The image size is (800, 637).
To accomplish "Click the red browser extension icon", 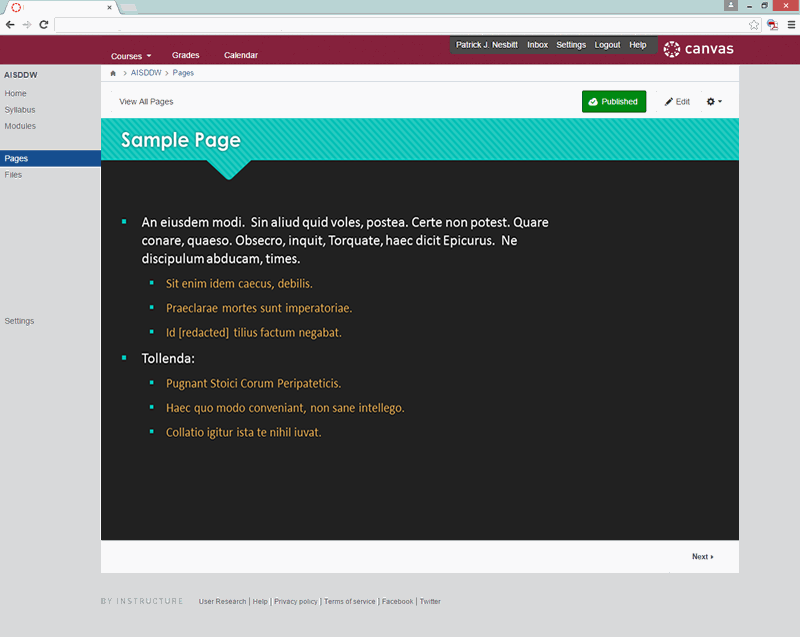I will [773, 24].
